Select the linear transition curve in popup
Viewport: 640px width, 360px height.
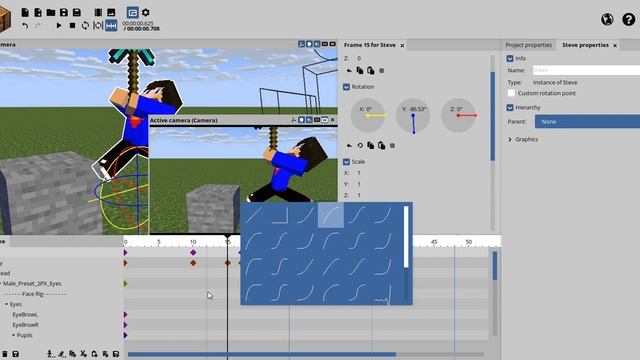pyautogui.click(x=253, y=215)
